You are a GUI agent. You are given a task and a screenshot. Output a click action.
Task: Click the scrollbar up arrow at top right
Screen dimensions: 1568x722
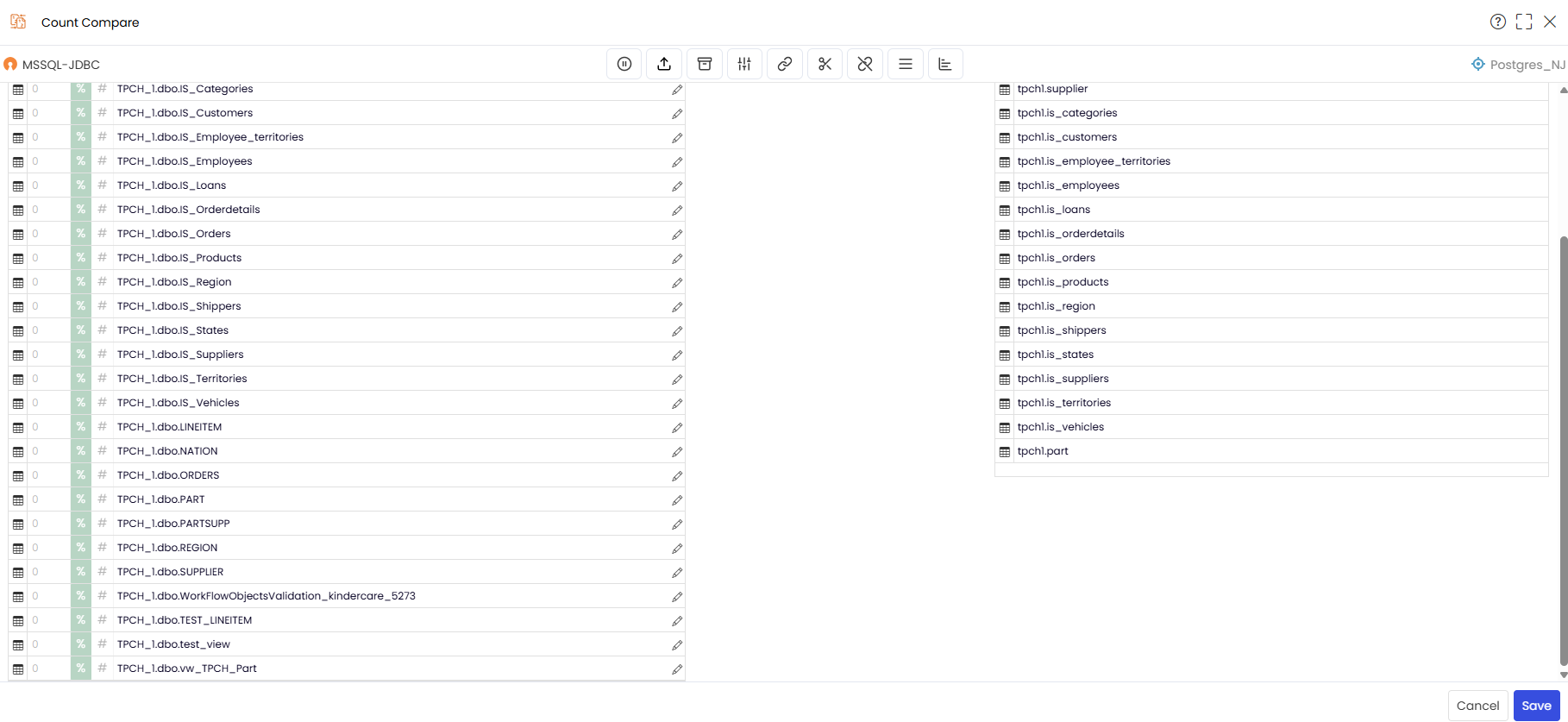coord(1563,90)
